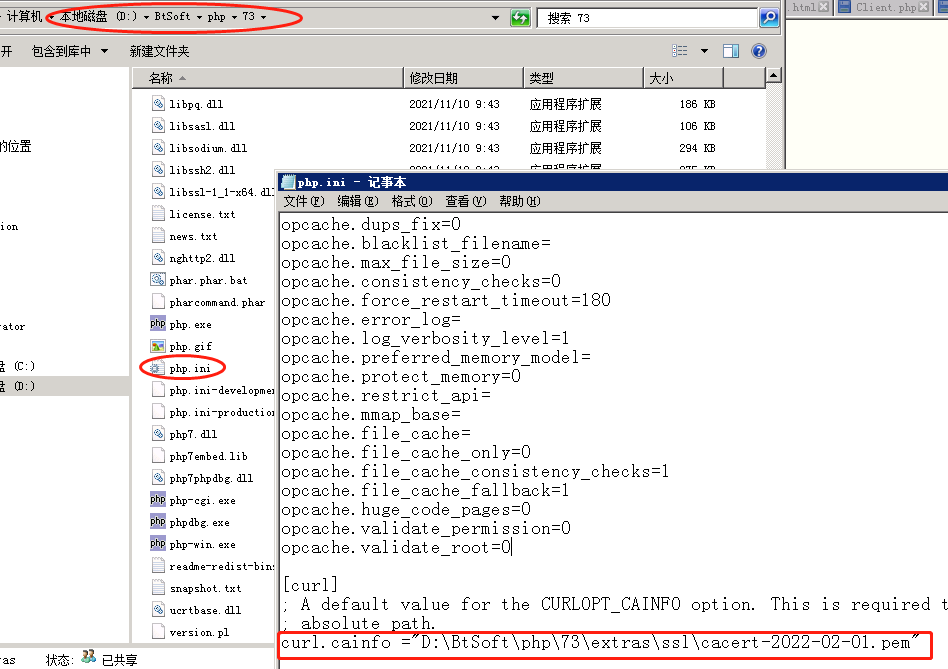Click the php.ini gear icon
This screenshot has height=669, width=948.
click(x=157, y=368)
